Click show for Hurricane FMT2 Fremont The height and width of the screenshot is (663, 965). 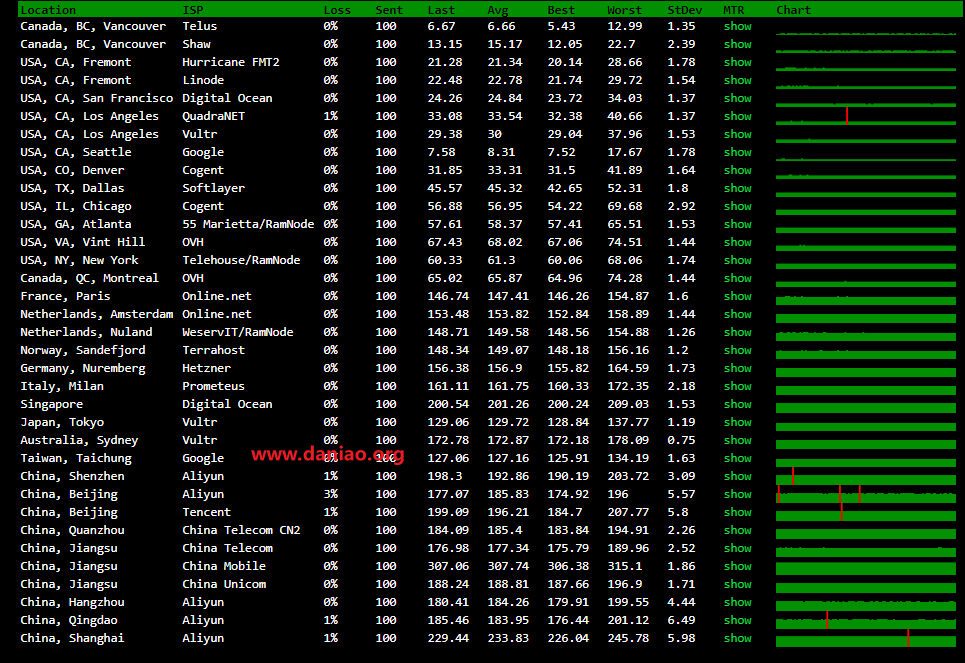pos(737,62)
